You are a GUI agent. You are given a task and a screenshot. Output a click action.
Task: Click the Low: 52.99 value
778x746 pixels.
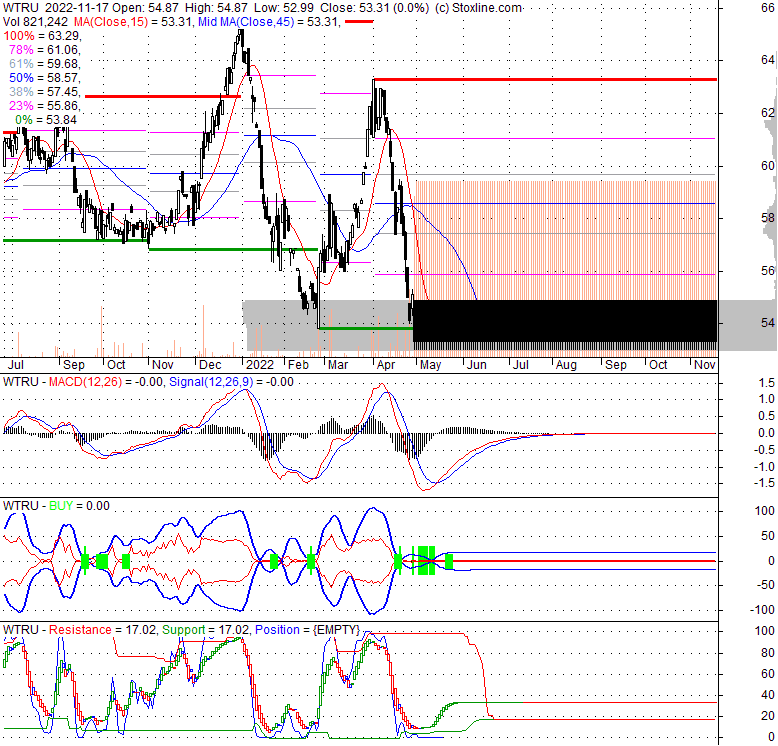[284, 8]
